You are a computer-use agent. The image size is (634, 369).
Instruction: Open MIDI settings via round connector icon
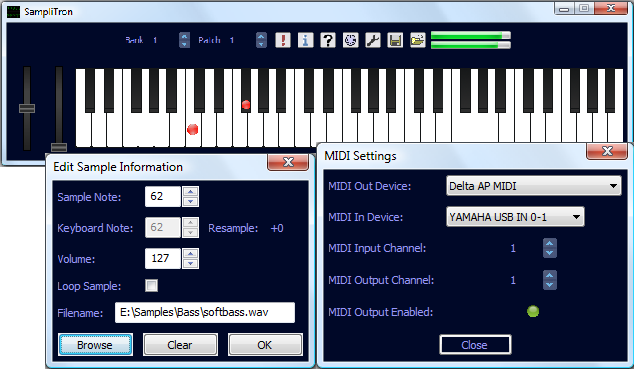(x=351, y=40)
